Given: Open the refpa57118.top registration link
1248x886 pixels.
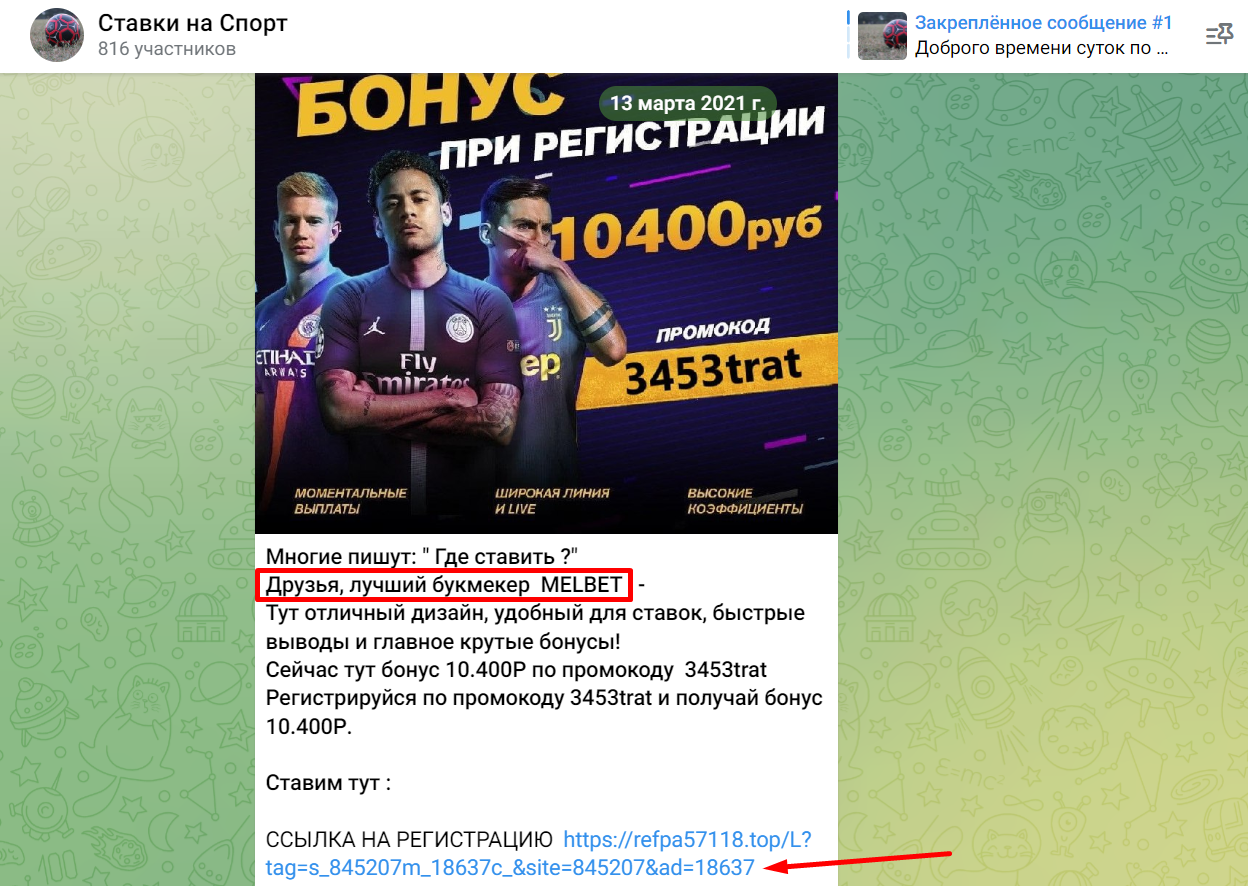Looking at the screenshot, I should [538, 853].
